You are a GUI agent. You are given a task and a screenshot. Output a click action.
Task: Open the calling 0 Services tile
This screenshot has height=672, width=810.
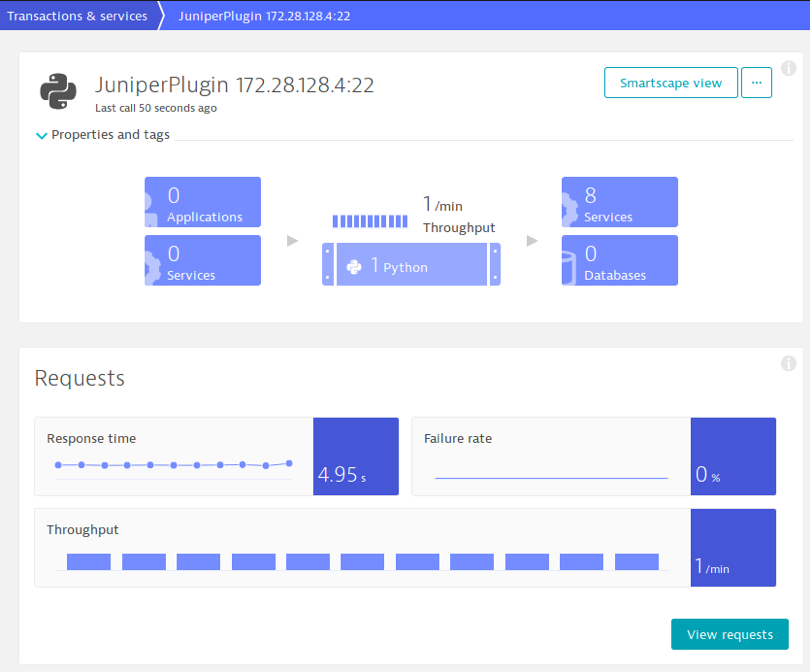pos(202,260)
